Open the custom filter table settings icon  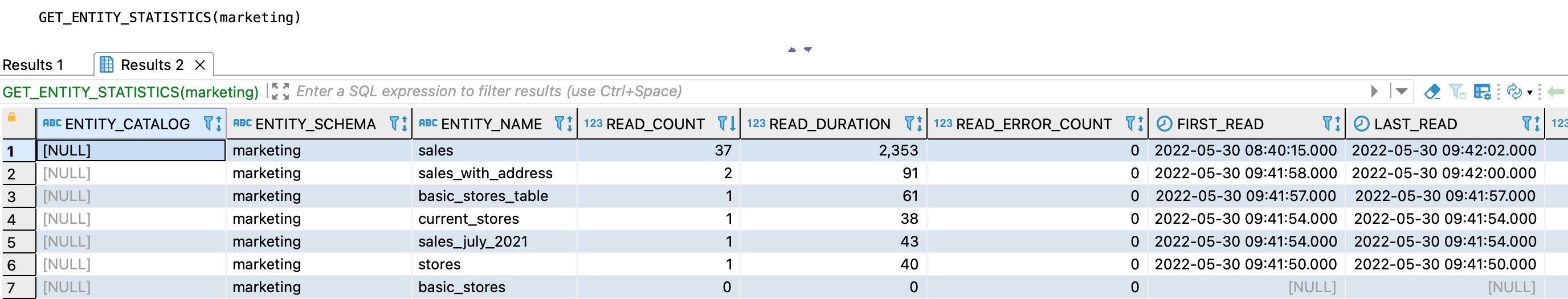pyautogui.click(x=1481, y=91)
